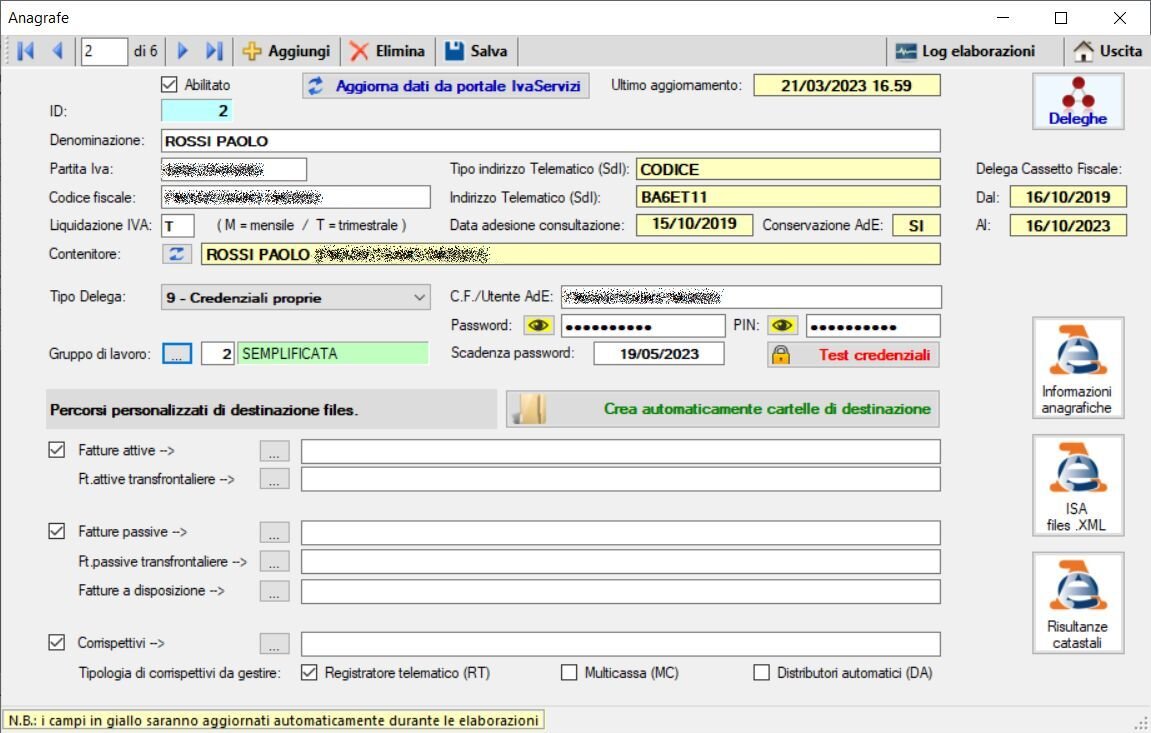This screenshot has width=1151, height=733.
Task: Jump to the last record
Action: (x=214, y=51)
